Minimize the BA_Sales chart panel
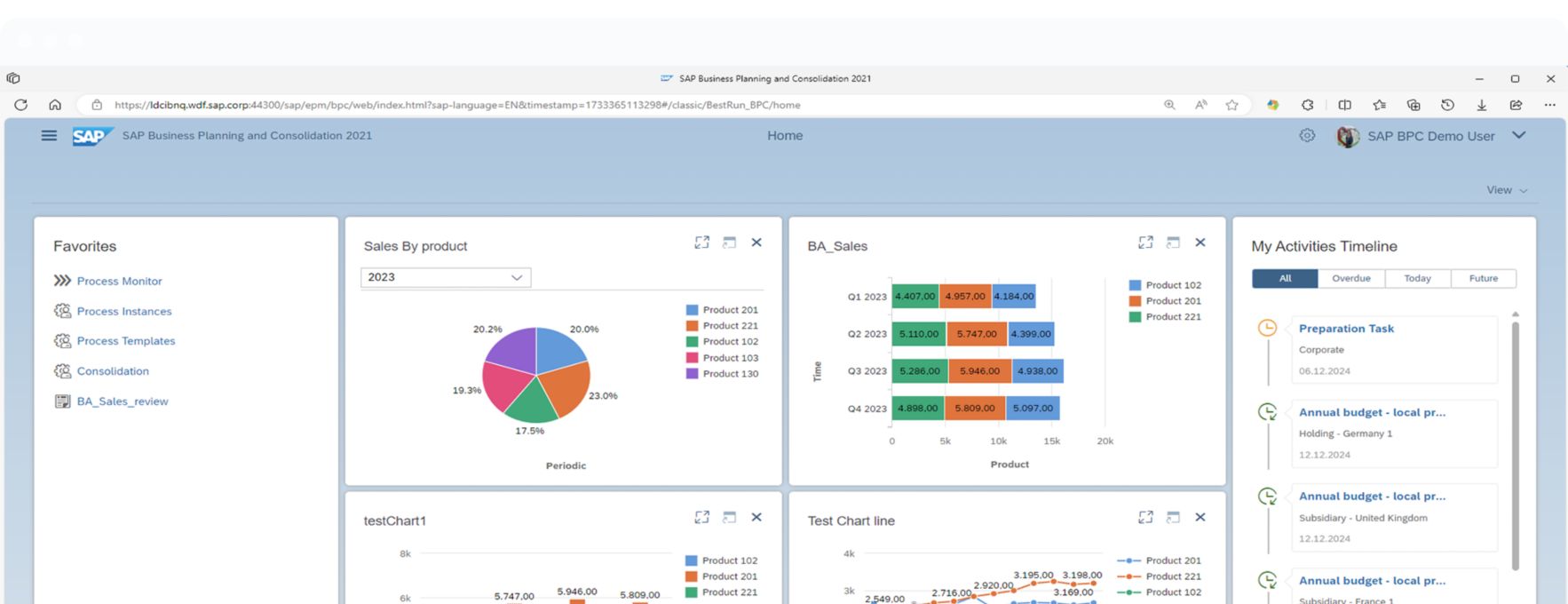The height and width of the screenshot is (604, 1568). coord(1173,242)
